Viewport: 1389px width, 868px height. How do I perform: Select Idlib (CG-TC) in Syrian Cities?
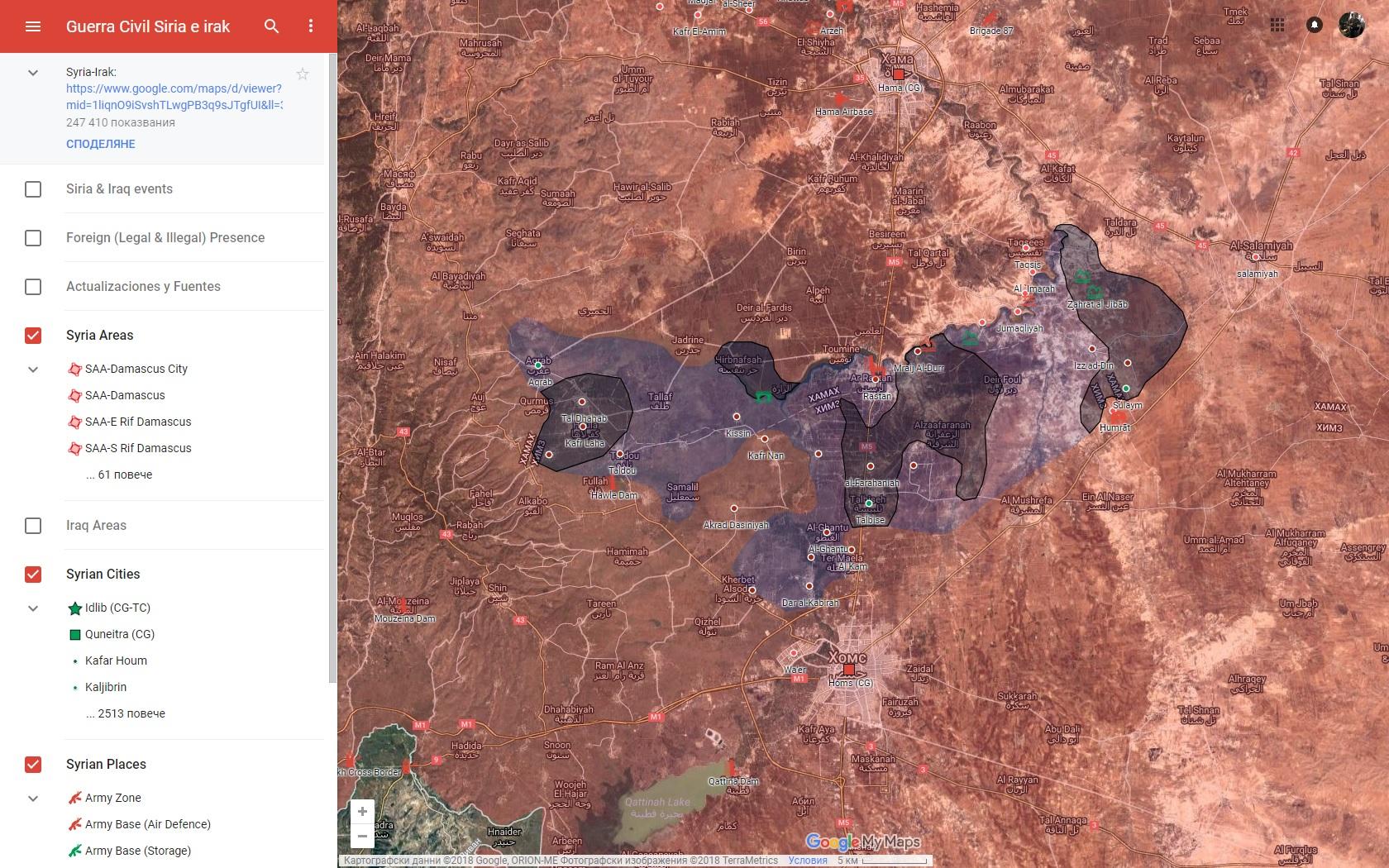coord(117,608)
